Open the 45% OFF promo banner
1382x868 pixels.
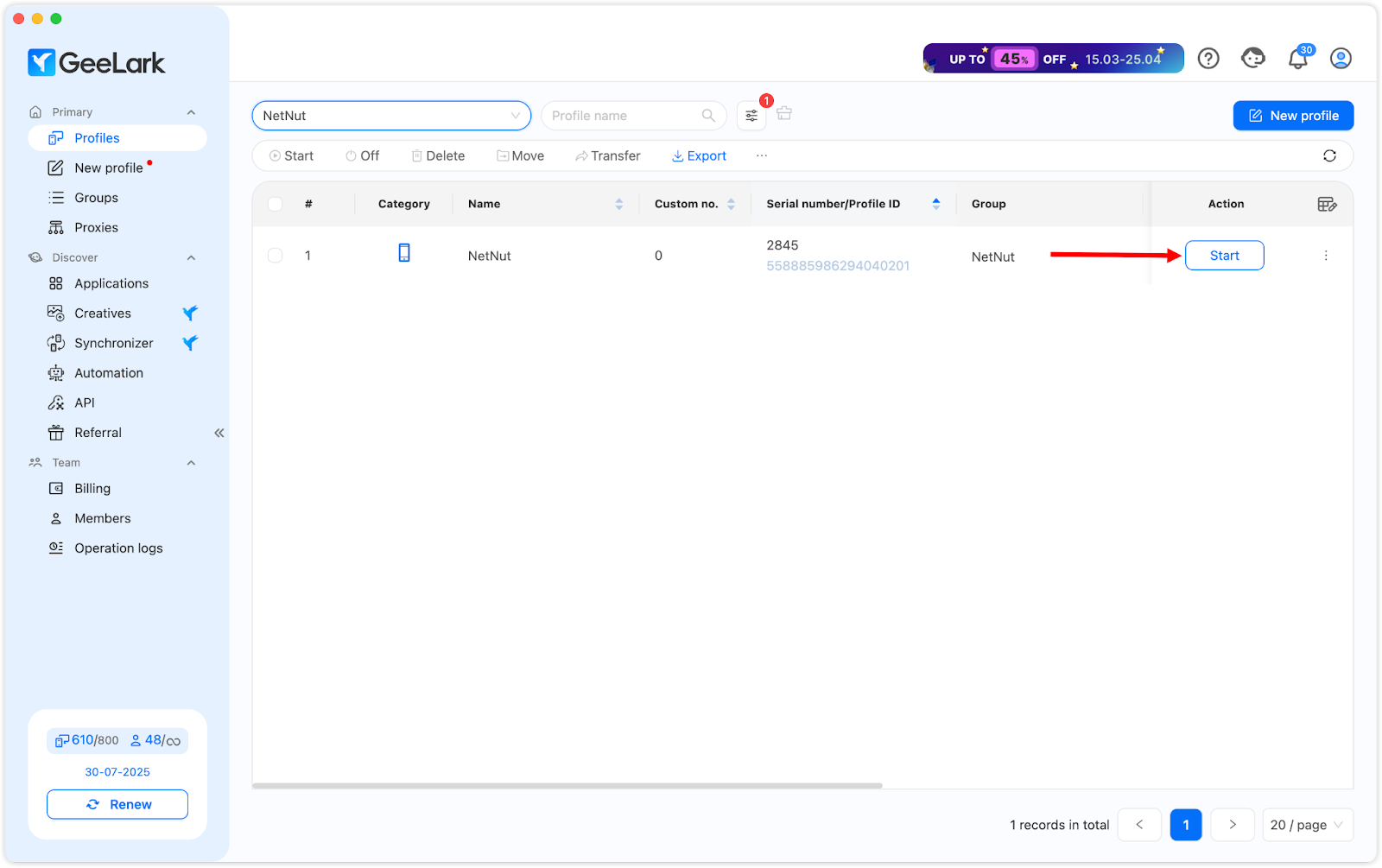tap(1054, 59)
